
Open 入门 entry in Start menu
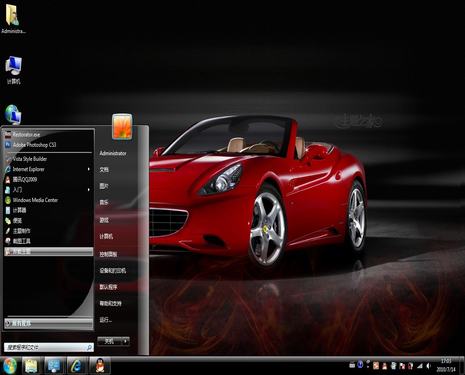(x=49, y=190)
